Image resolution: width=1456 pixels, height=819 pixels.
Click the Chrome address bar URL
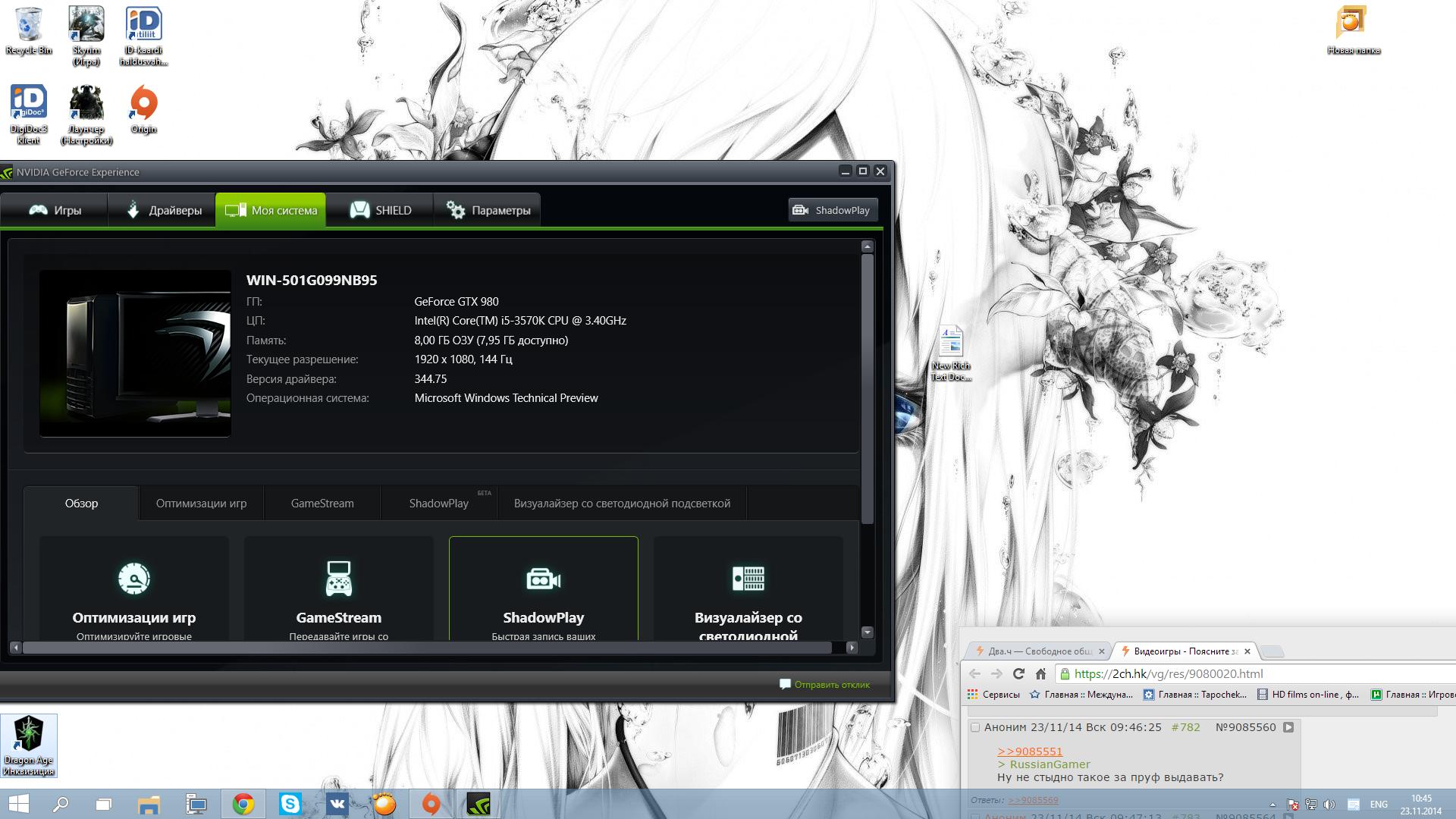[x=1169, y=673]
